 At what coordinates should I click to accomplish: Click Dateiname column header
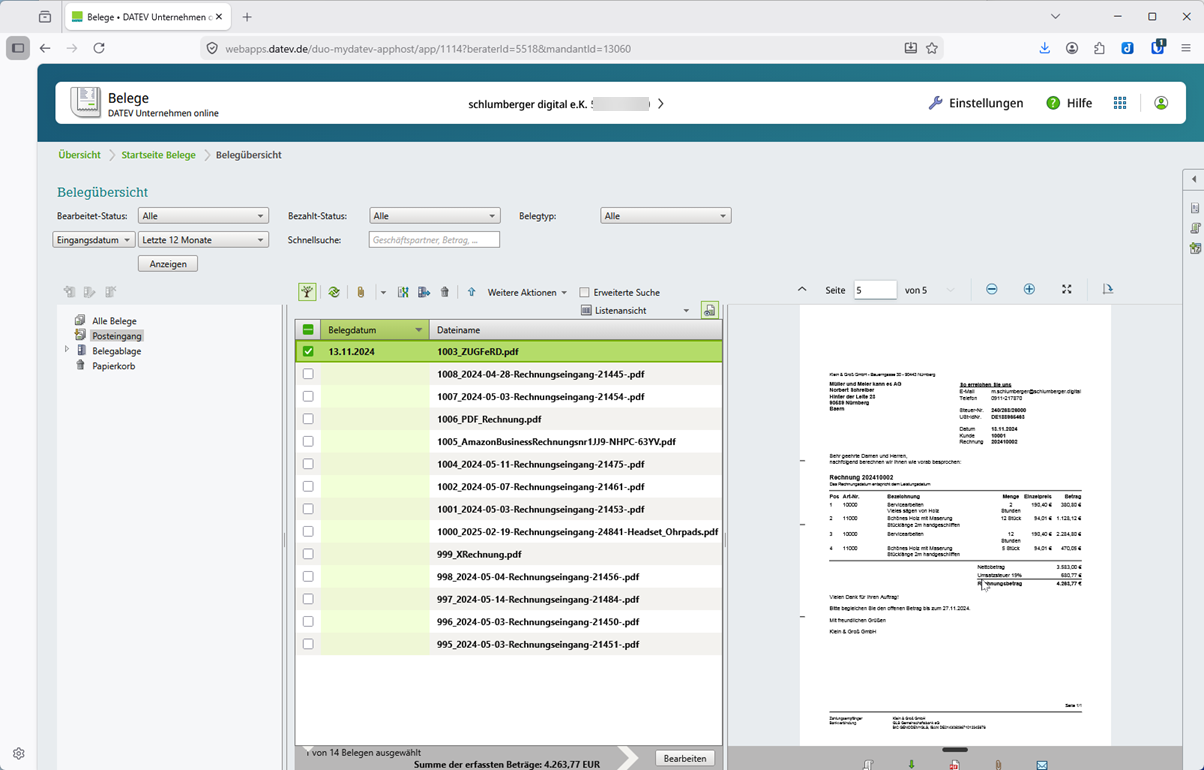click(575, 330)
